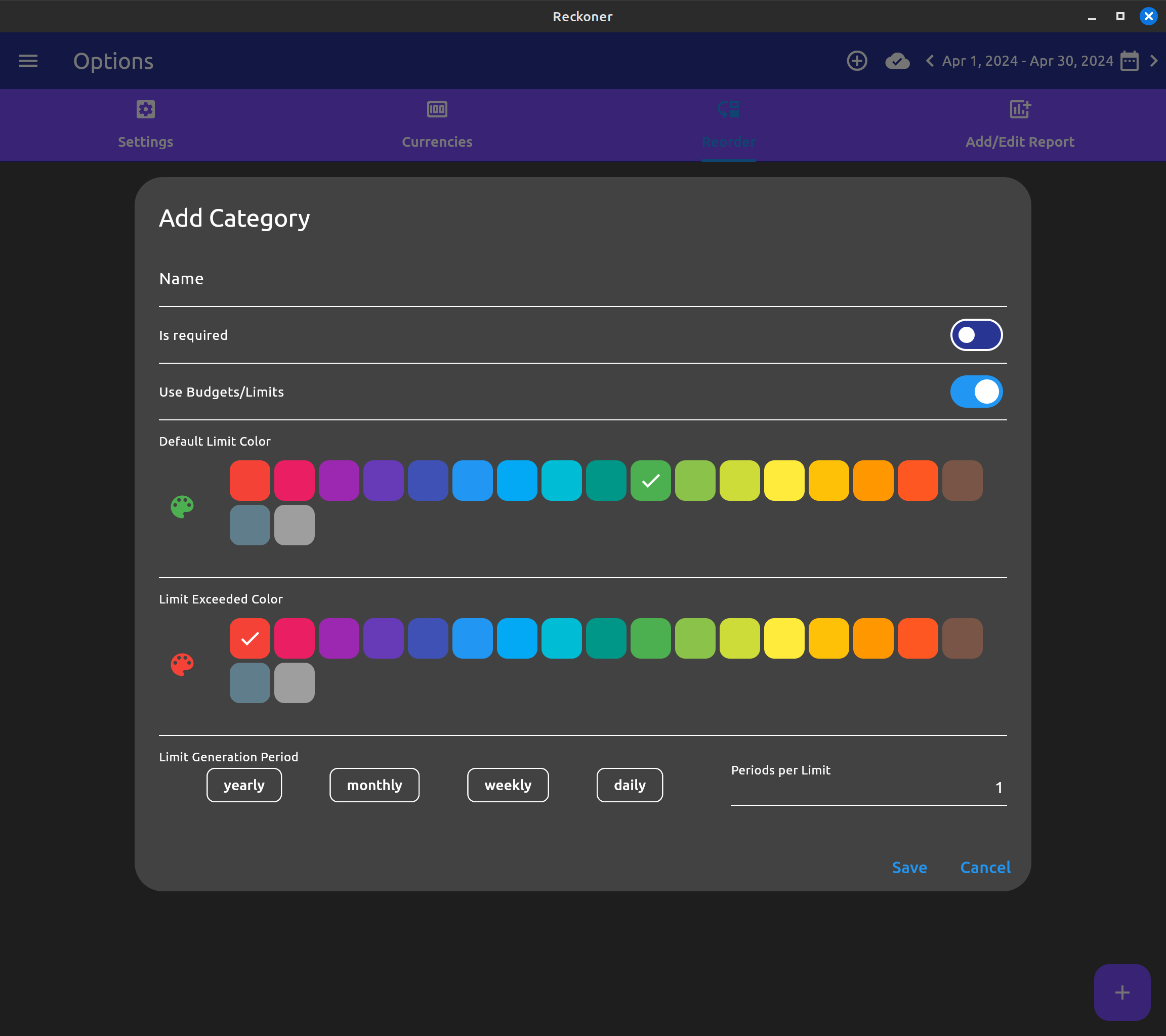This screenshot has height=1036, width=1166.
Task: Pick grey in Limit Exceeded Color
Action: [x=295, y=683]
